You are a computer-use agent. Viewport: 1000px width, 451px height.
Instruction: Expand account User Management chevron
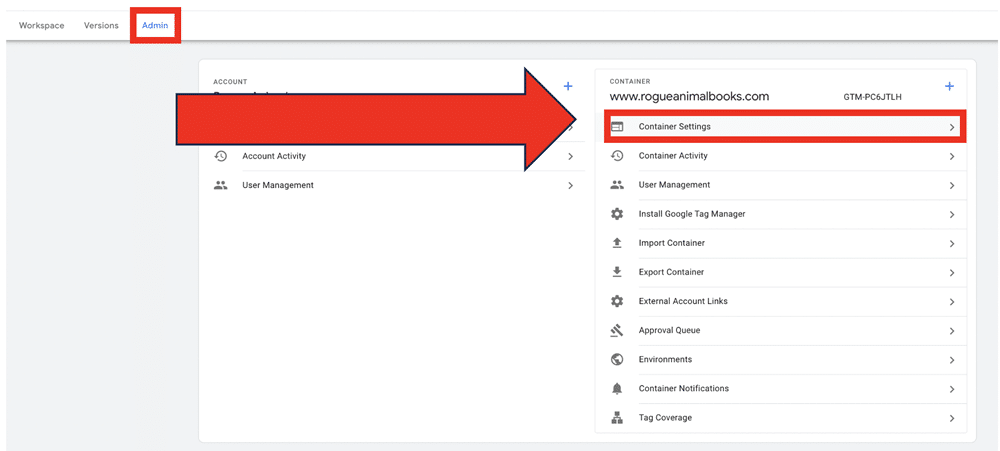click(x=570, y=186)
